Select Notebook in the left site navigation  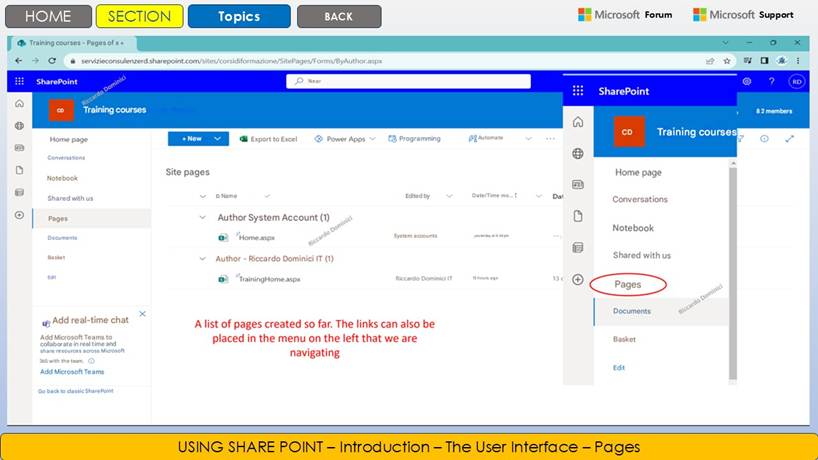point(62,178)
